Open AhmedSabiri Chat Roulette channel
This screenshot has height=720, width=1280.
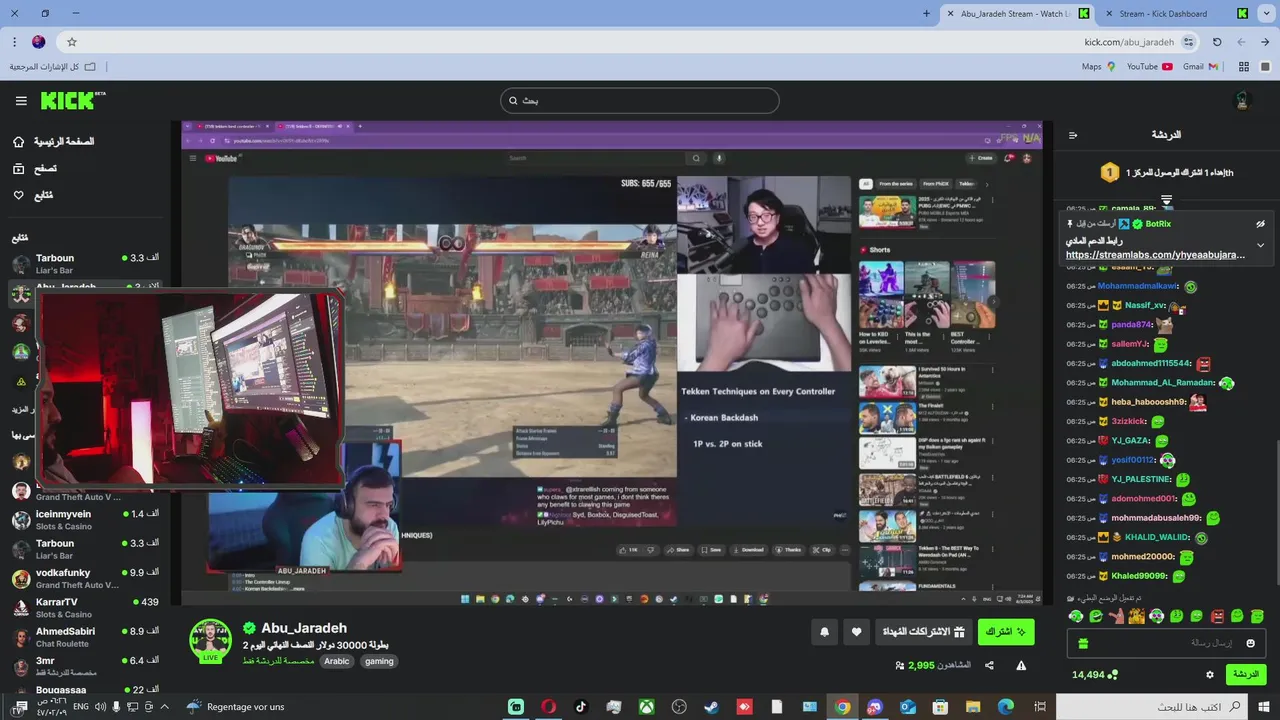(85, 637)
